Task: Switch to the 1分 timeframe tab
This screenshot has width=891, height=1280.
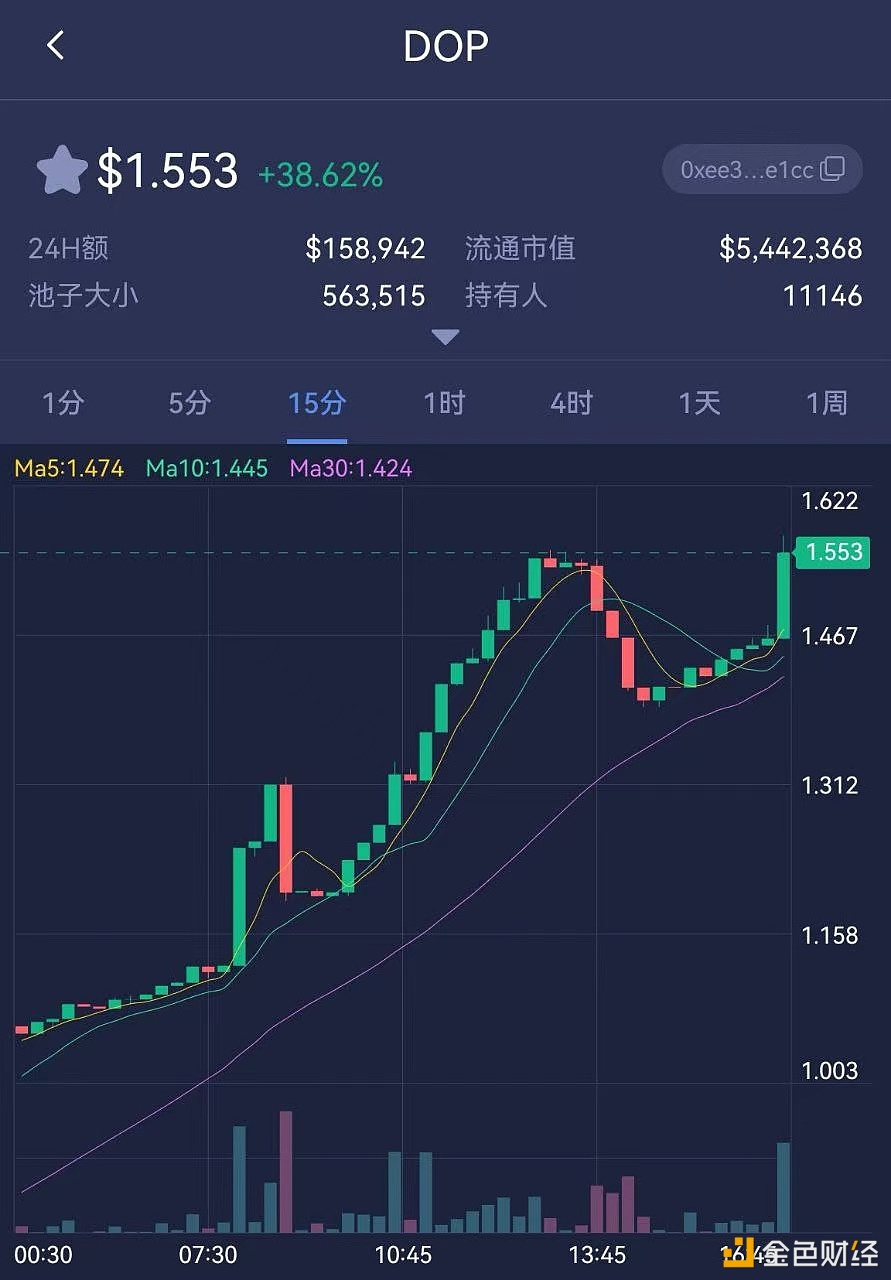Action: [63, 403]
